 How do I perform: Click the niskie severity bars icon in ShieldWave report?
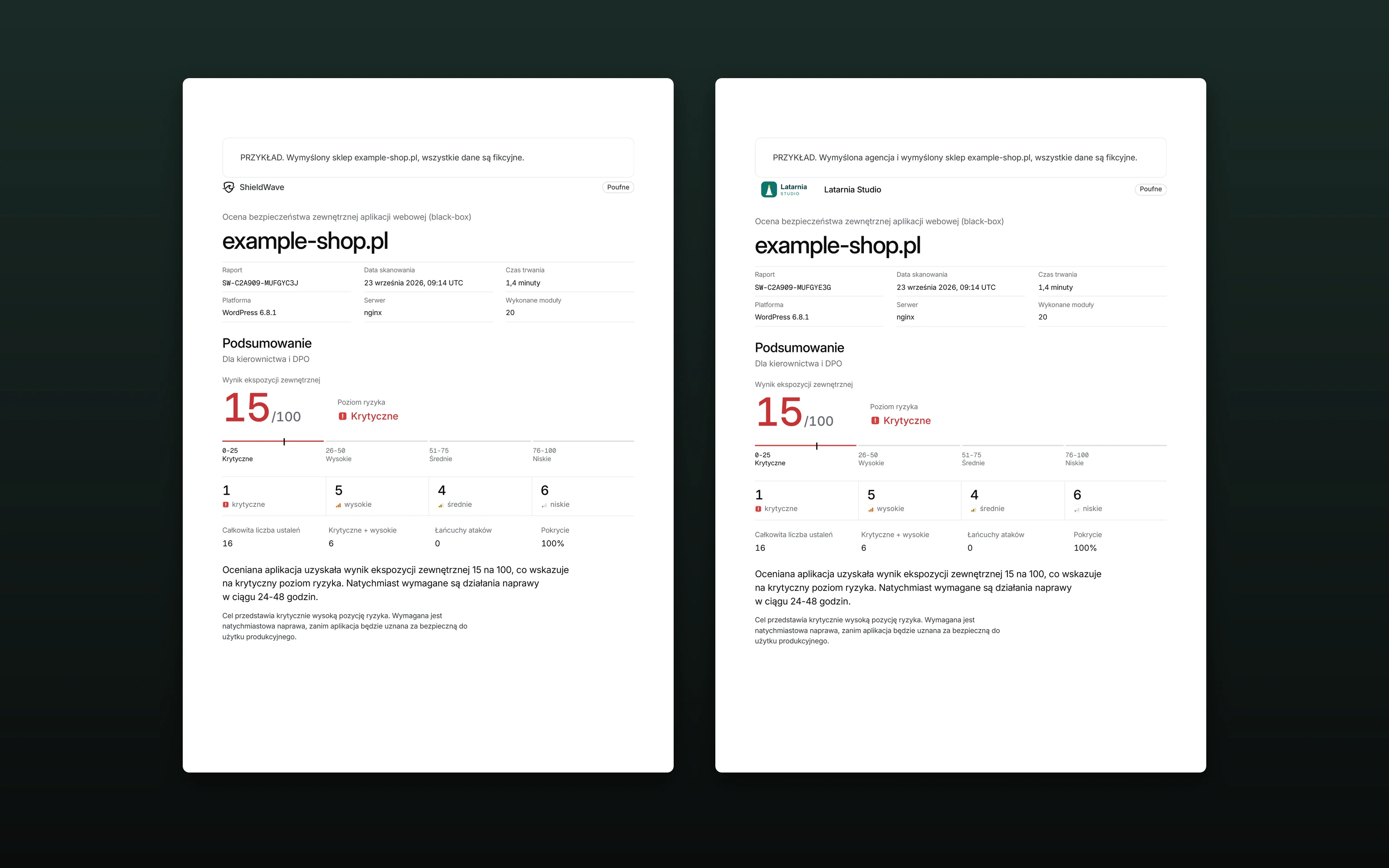pos(544,505)
